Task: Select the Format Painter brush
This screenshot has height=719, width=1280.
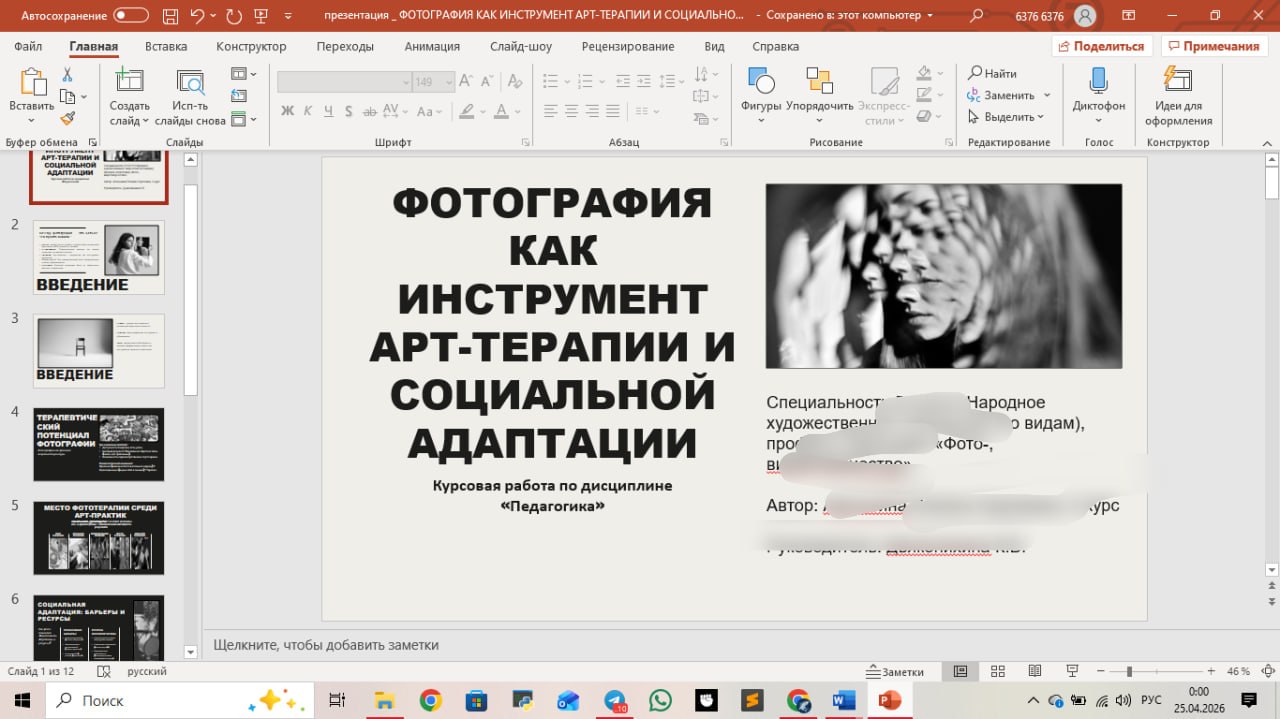Action: pos(68,117)
